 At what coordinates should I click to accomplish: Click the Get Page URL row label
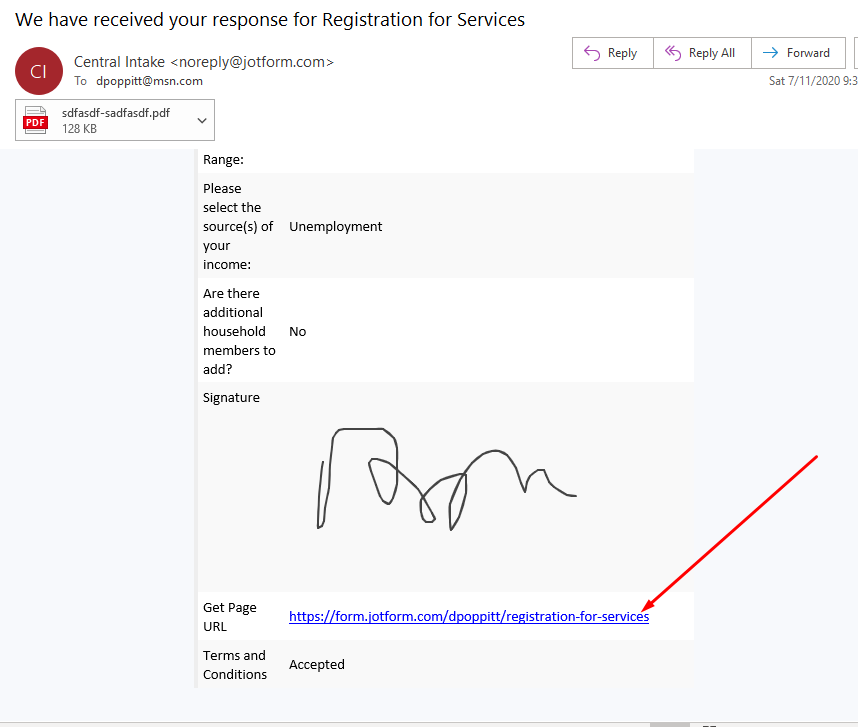tap(232, 616)
